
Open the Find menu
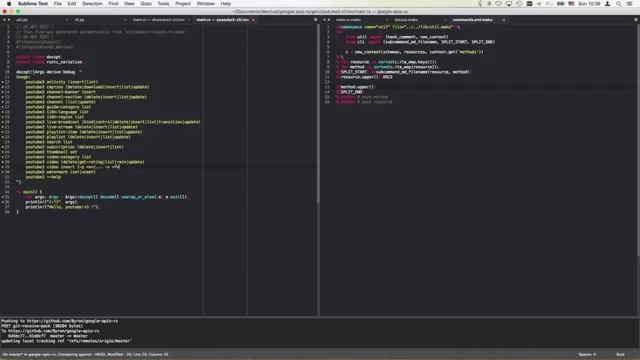(113, 4)
